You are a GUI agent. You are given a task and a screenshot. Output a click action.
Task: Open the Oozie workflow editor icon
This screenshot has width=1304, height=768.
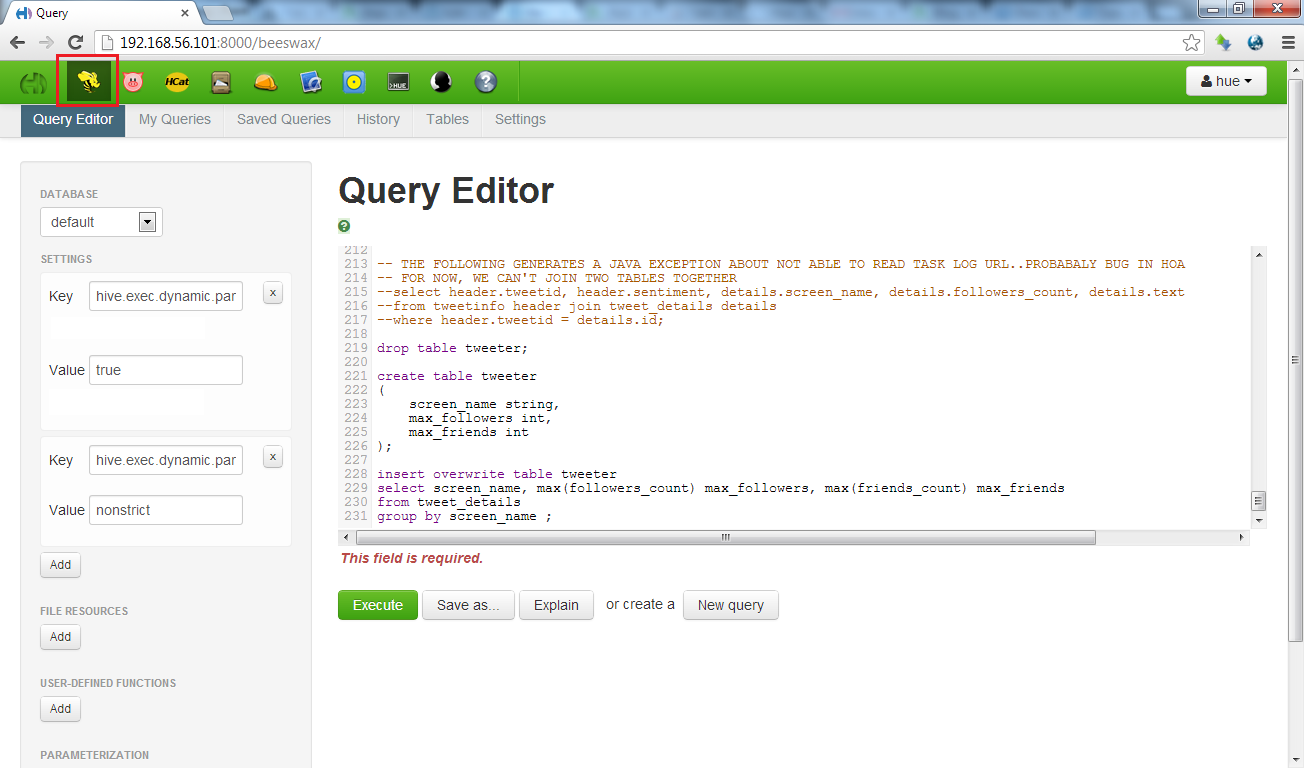point(310,82)
